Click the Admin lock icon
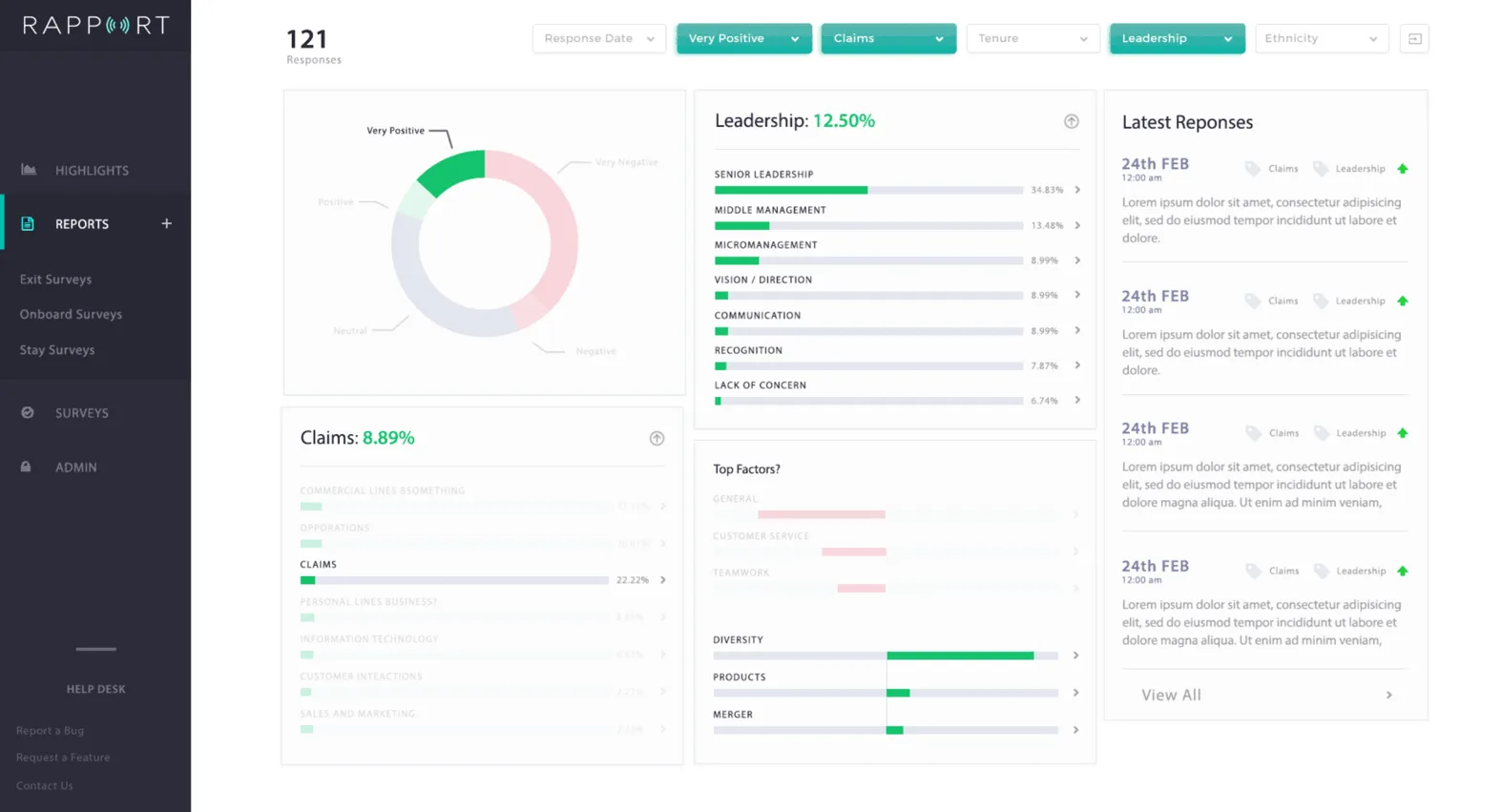Screen dimensions: 1502x812 click(x=26, y=467)
